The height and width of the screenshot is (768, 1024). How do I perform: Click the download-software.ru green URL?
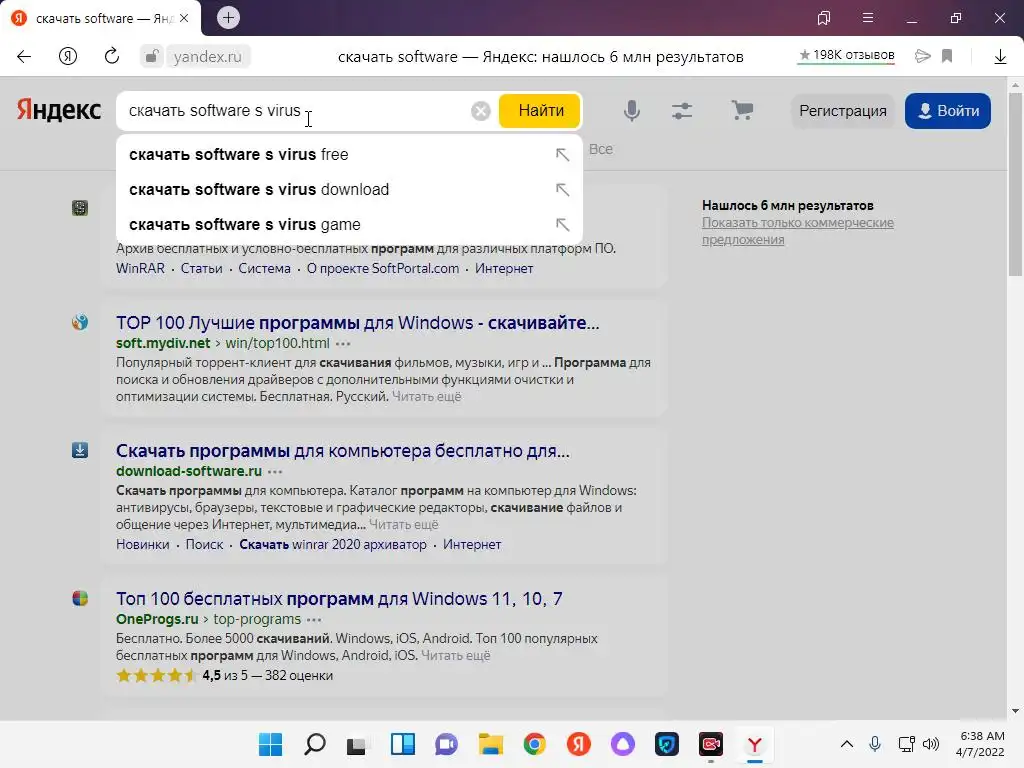pos(189,471)
